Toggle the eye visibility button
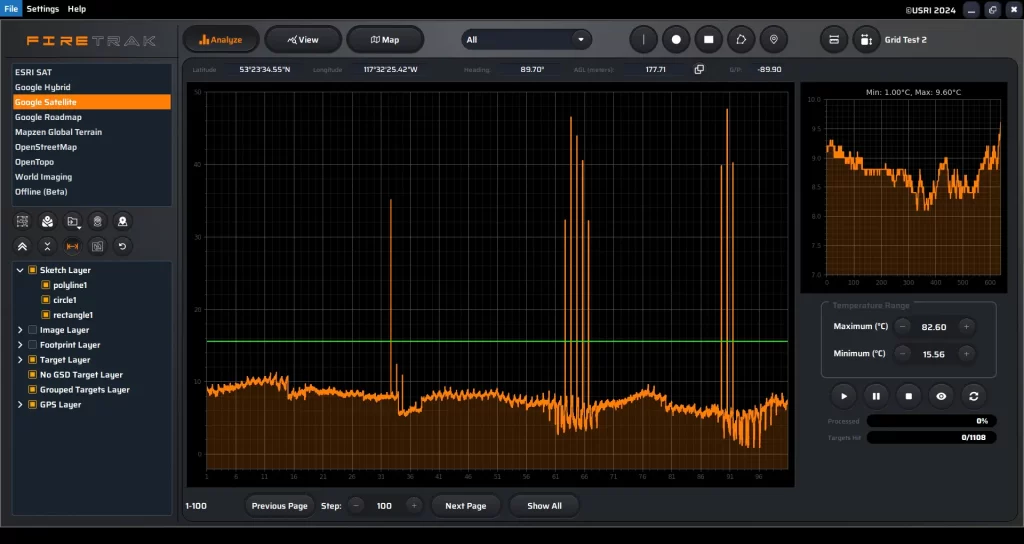Image resolution: width=1024 pixels, height=544 pixels. point(940,396)
